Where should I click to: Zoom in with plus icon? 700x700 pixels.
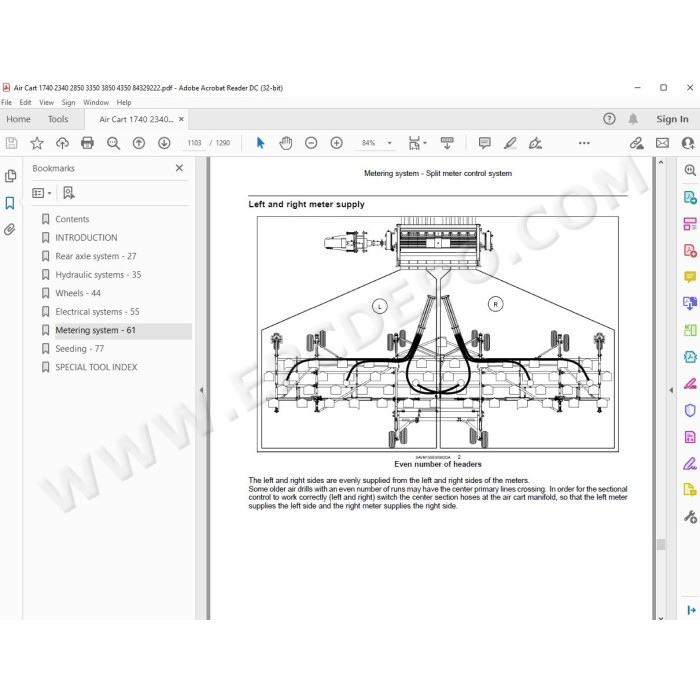tap(337, 143)
